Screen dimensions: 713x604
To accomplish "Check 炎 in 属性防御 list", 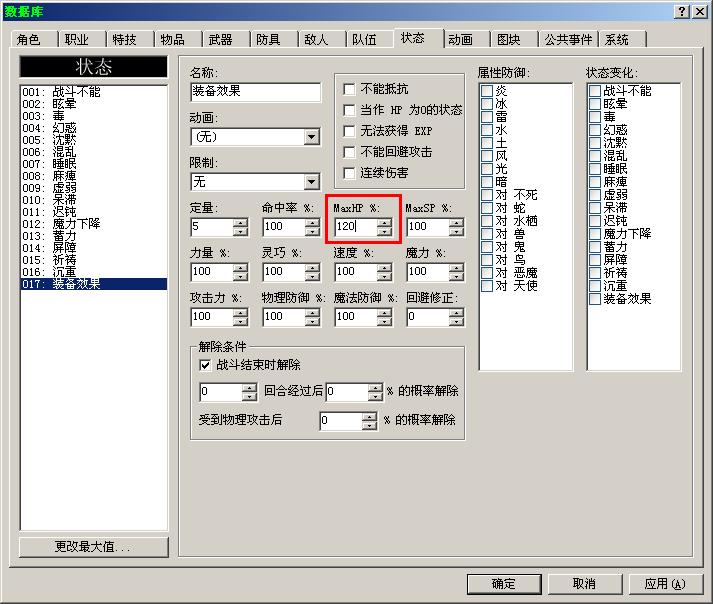I will coord(487,91).
